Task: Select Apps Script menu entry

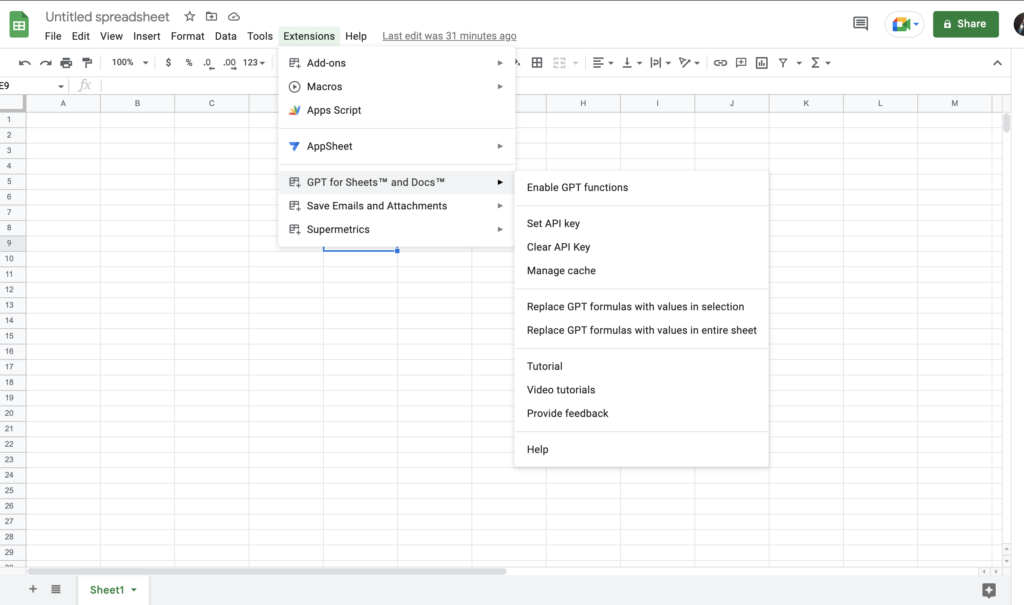Action: pos(396,110)
